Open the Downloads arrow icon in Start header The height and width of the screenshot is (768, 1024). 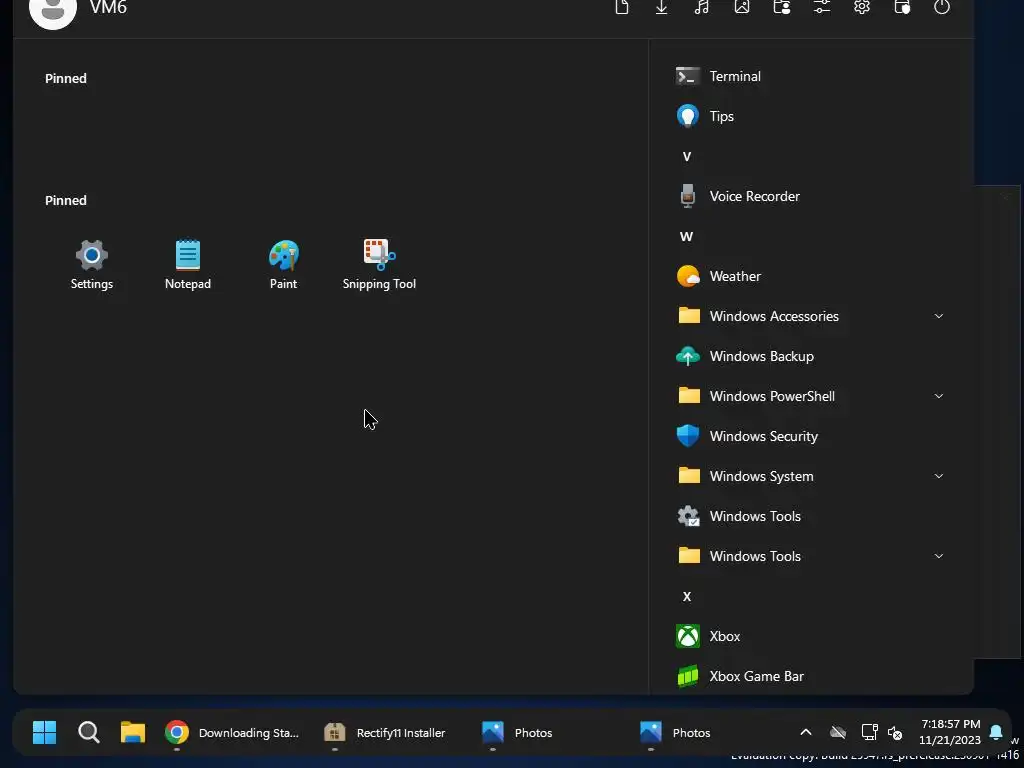[662, 7]
